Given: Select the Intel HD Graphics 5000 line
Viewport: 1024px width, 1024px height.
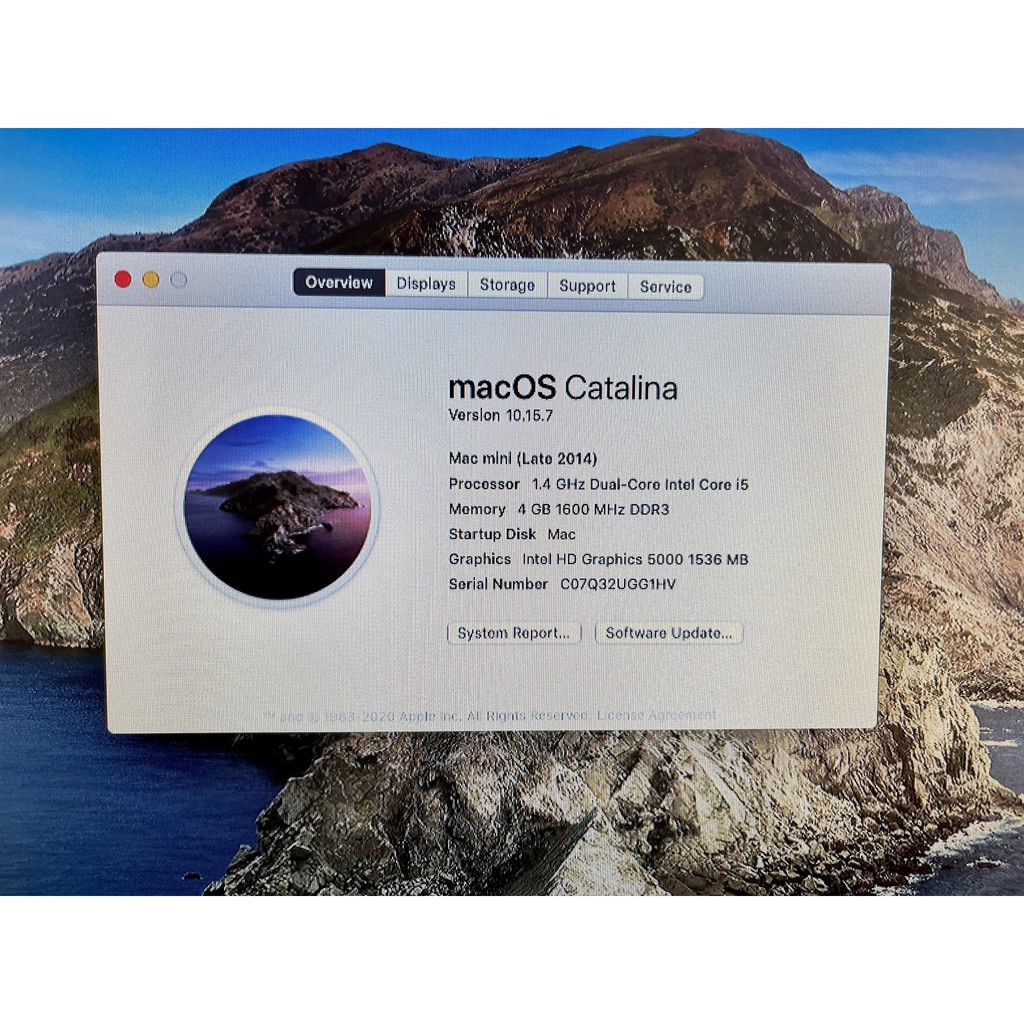Looking at the screenshot, I should tap(598, 559).
